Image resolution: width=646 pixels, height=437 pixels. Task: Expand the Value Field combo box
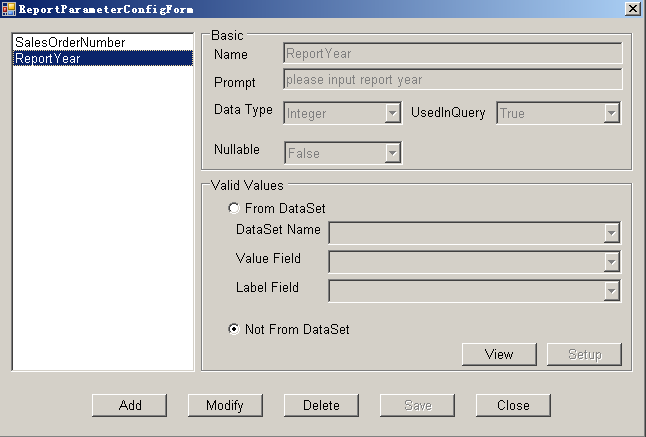(612, 262)
